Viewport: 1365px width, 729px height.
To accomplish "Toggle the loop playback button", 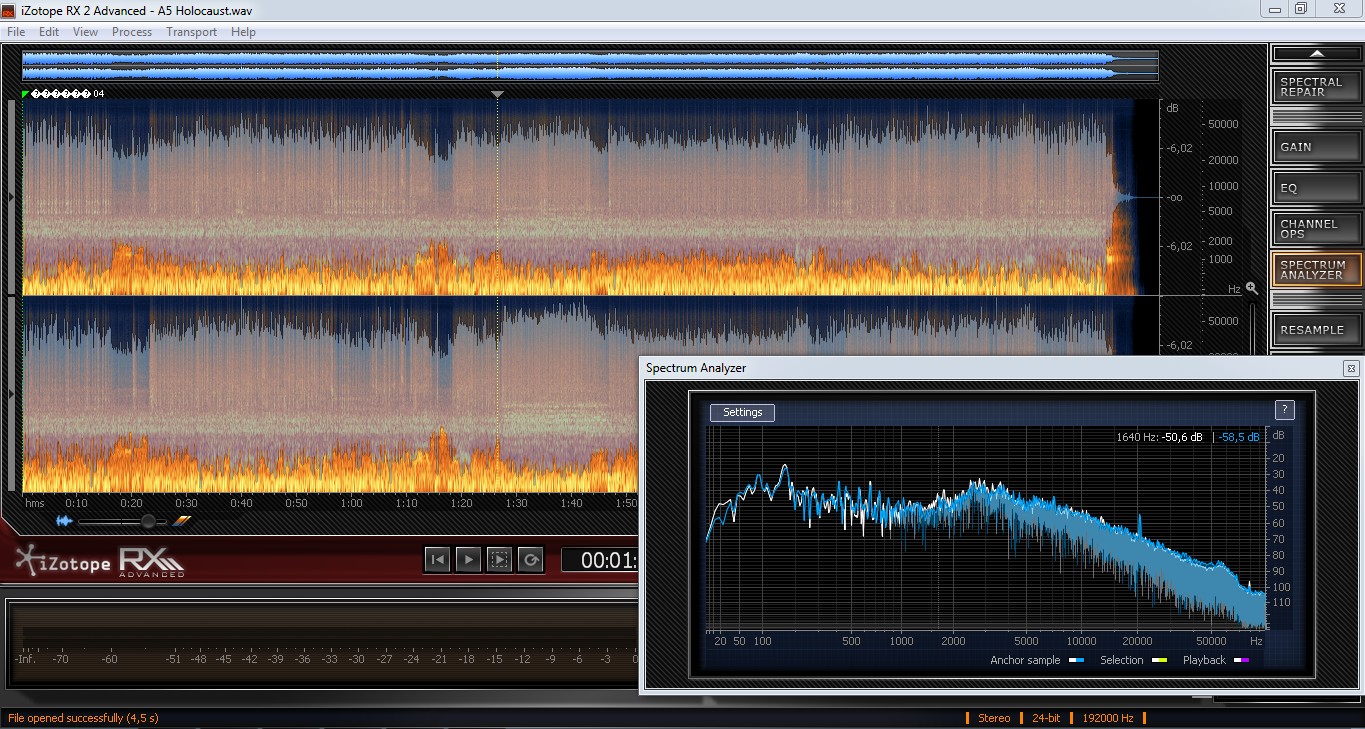I will (x=530, y=560).
